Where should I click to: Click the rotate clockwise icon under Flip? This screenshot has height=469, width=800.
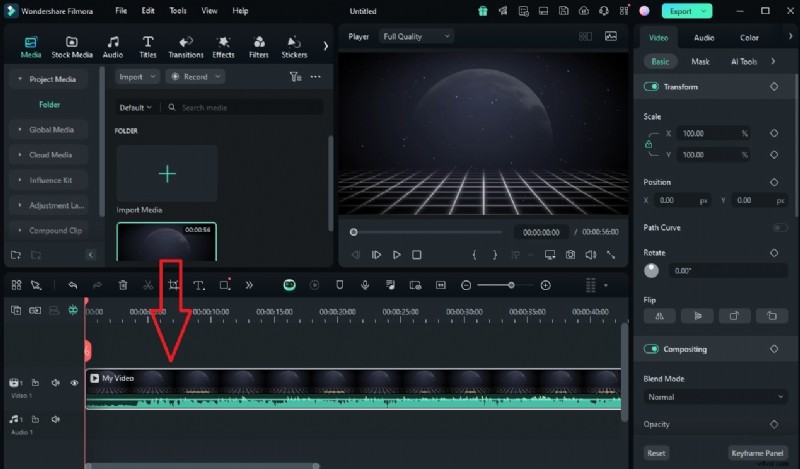pyautogui.click(x=734, y=316)
